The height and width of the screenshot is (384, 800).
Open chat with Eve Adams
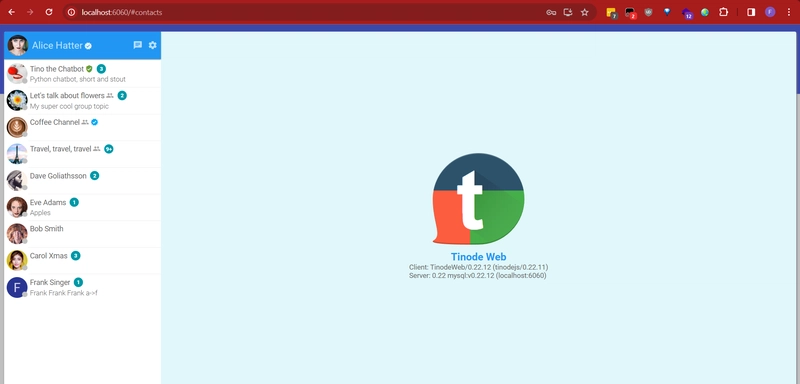click(83, 207)
